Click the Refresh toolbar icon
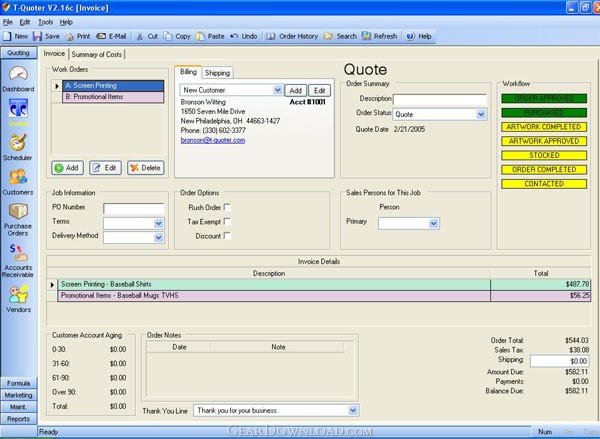600x439 pixels. tap(366, 36)
